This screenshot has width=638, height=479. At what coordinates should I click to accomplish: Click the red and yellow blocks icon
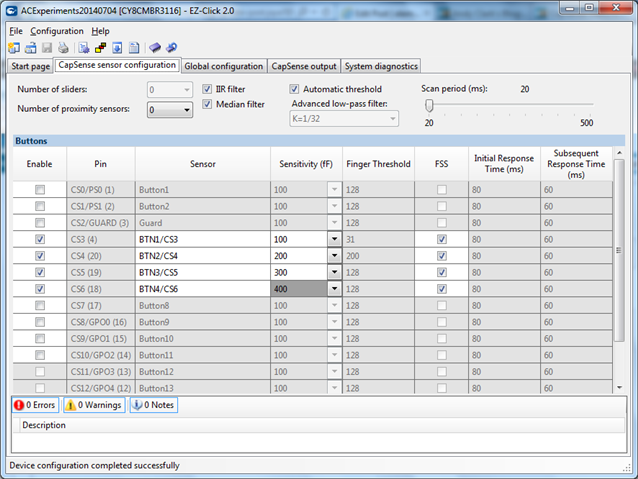[x=101, y=47]
